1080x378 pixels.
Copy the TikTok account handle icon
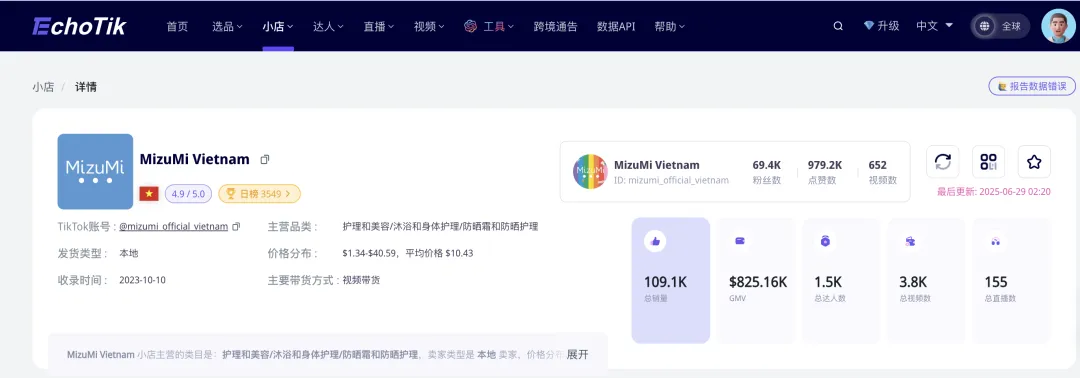point(236,227)
